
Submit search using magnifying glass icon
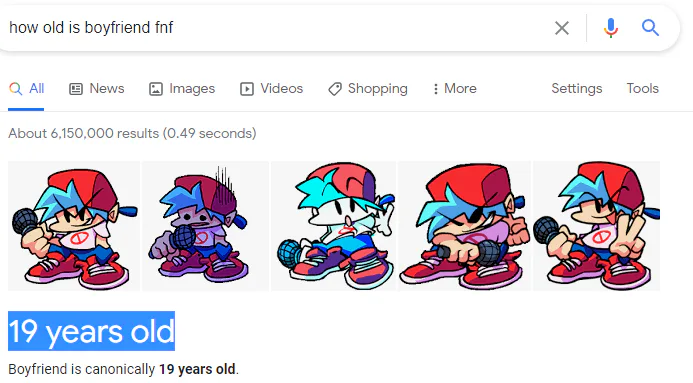coord(650,28)
